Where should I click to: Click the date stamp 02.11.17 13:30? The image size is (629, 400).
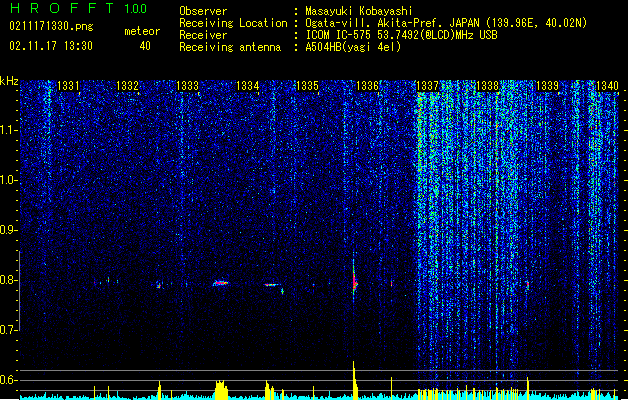(51, 46)
